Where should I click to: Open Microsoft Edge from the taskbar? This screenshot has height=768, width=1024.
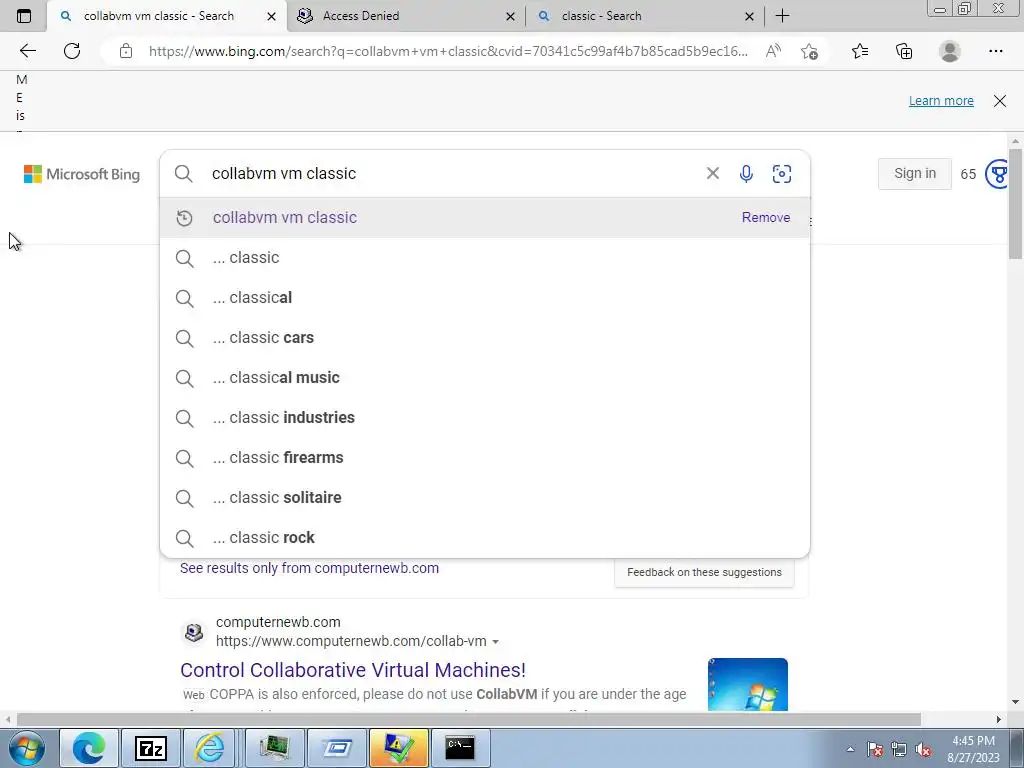point(89,748)
